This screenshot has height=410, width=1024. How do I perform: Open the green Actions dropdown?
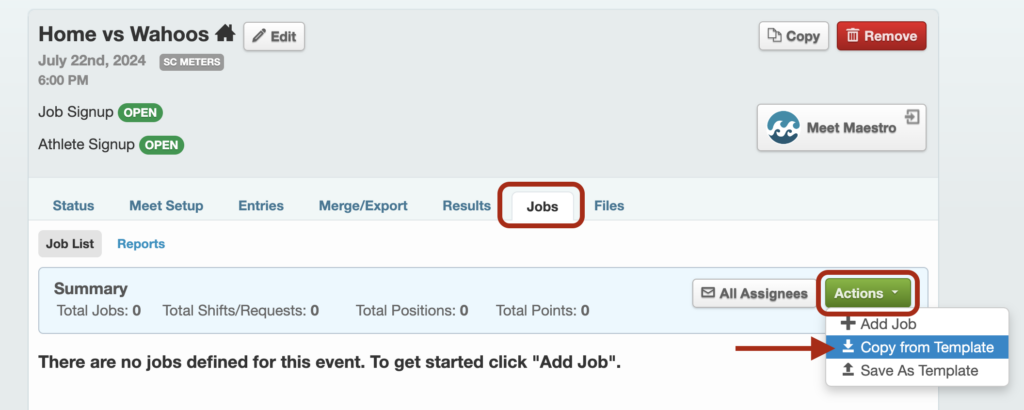tap(867, 293)
